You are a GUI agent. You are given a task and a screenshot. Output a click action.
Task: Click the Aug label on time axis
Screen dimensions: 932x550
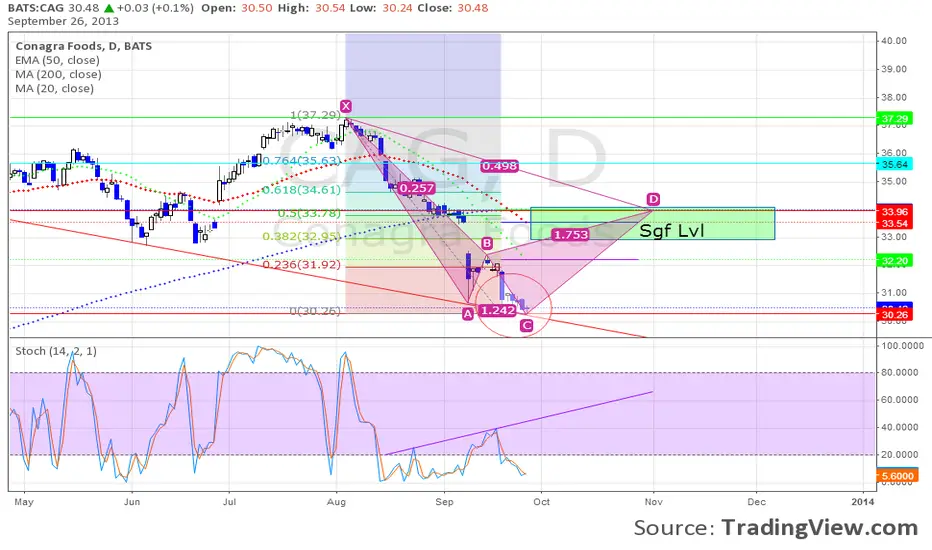pyautogui.click(x=336, y=502)
